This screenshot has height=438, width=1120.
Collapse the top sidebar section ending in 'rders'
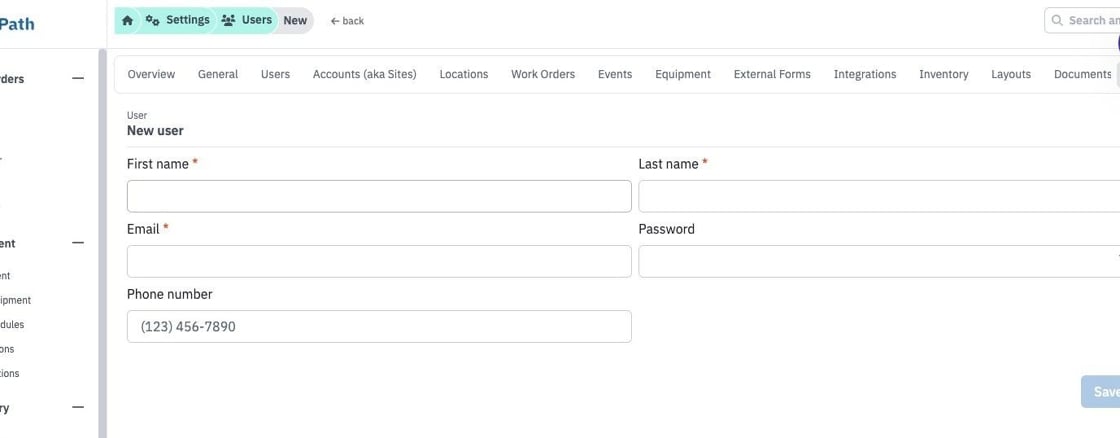click(78, 79)
